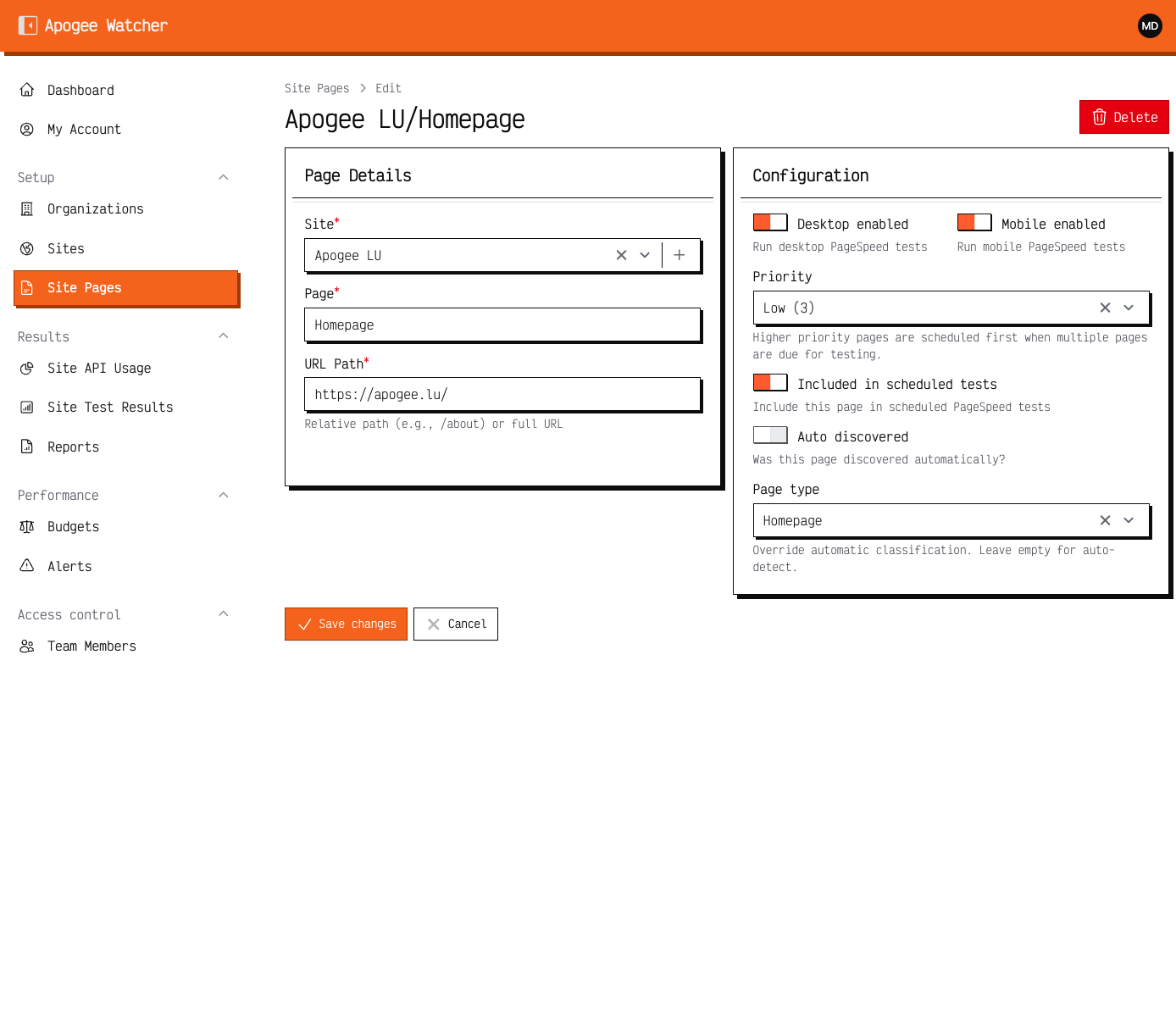Clear the Homepage page type selection
The width and height of the screenshot is (1176, 1032).
(1105, 521)
